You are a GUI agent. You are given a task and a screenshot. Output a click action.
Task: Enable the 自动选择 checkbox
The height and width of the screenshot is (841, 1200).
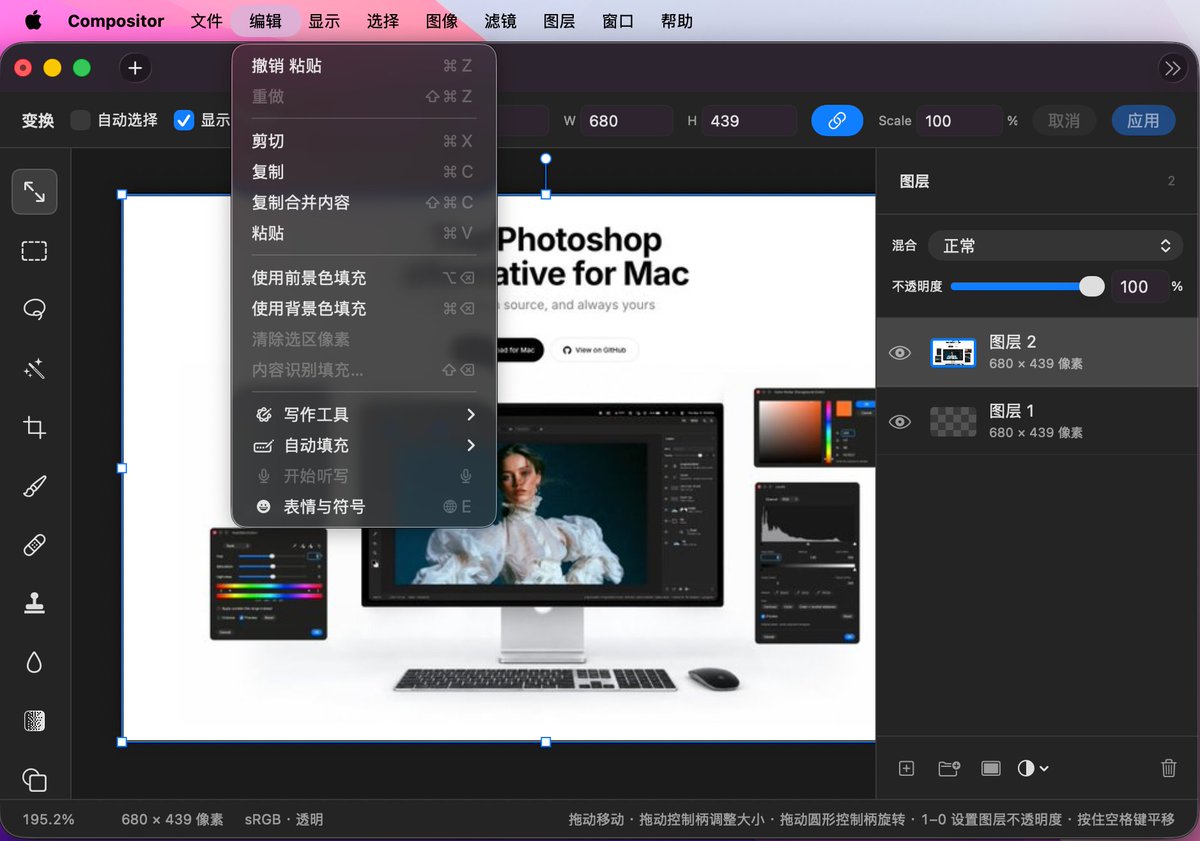pyautogui.click(x=80, y=120)
